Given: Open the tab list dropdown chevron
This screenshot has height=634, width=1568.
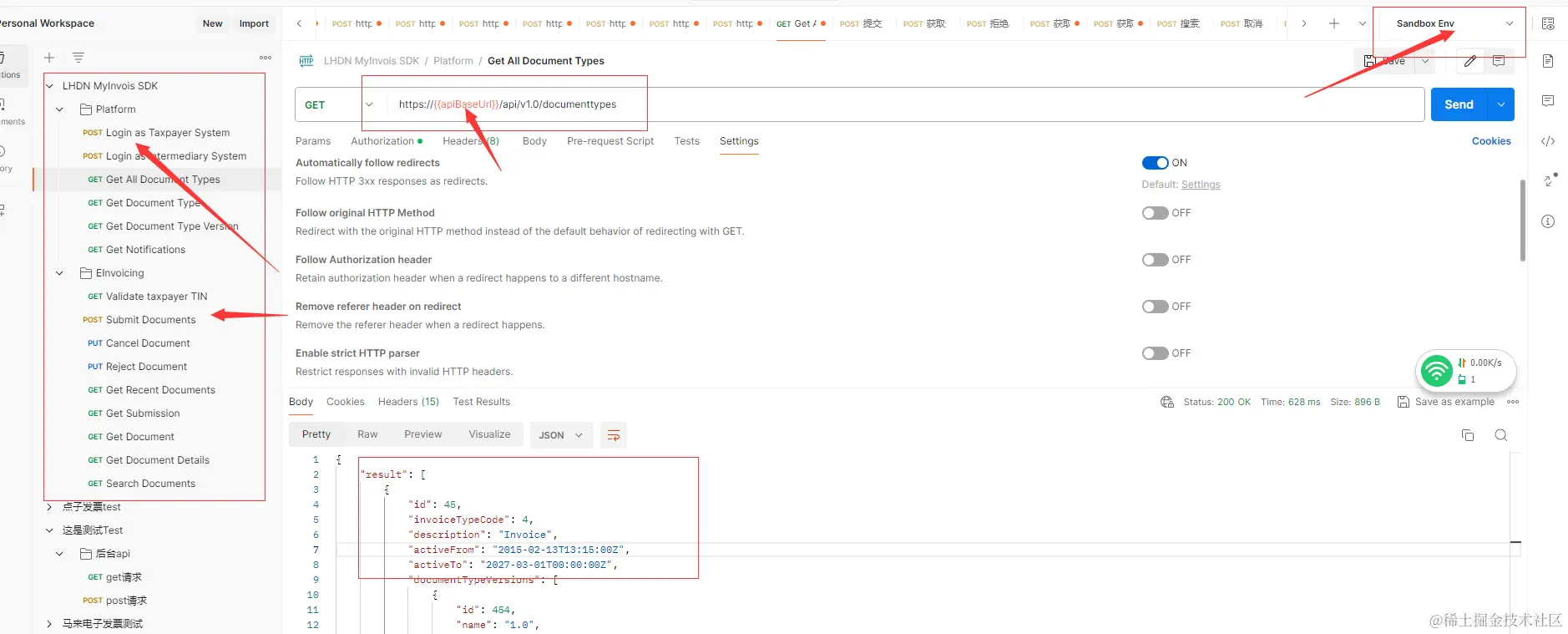Looking at the screenshot, I should 1363,23.
